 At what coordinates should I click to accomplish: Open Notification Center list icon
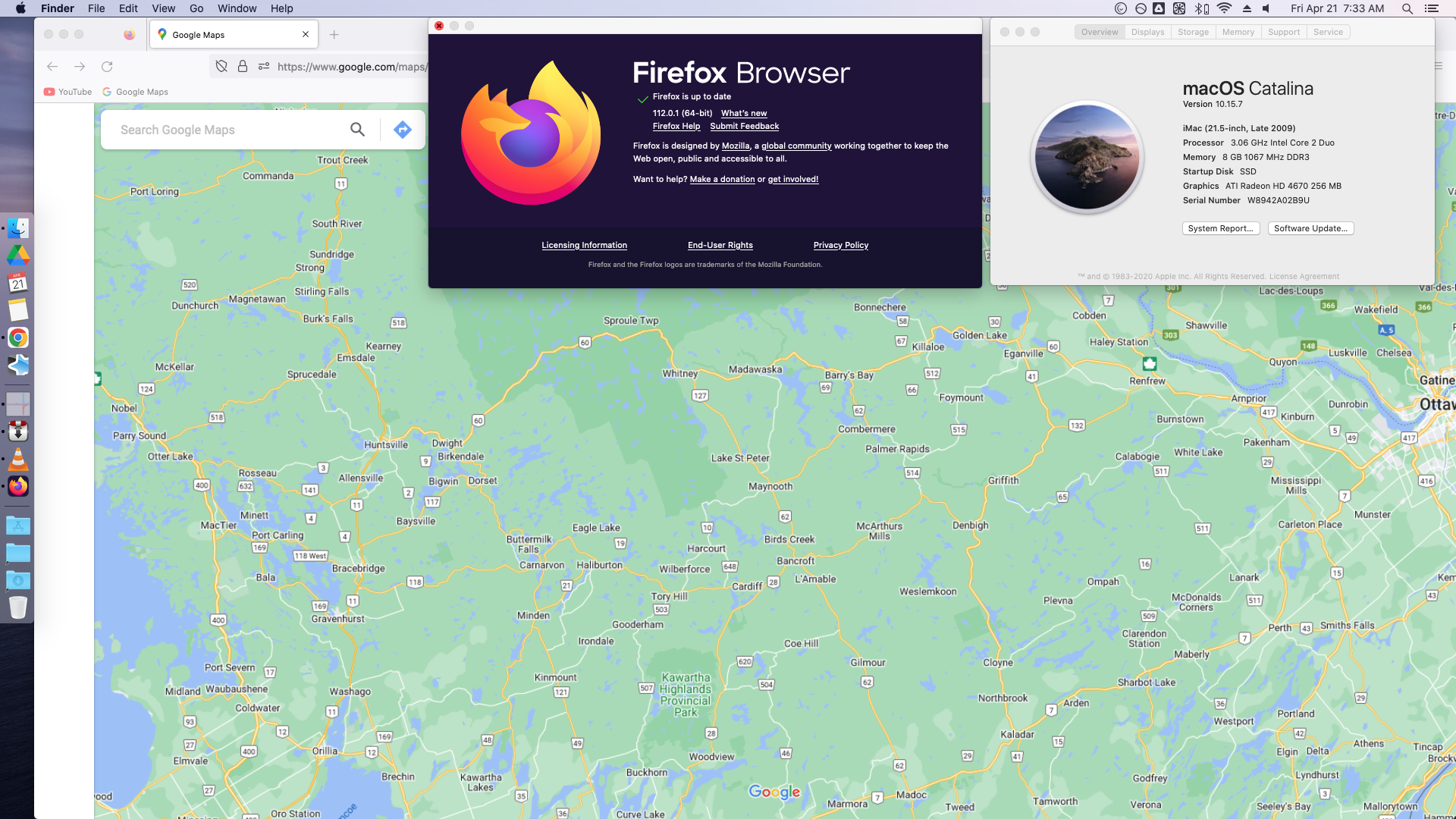1431,8
